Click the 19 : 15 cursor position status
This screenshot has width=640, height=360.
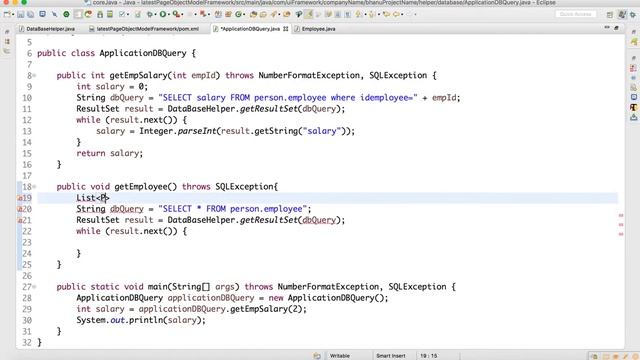click(429, 356)
